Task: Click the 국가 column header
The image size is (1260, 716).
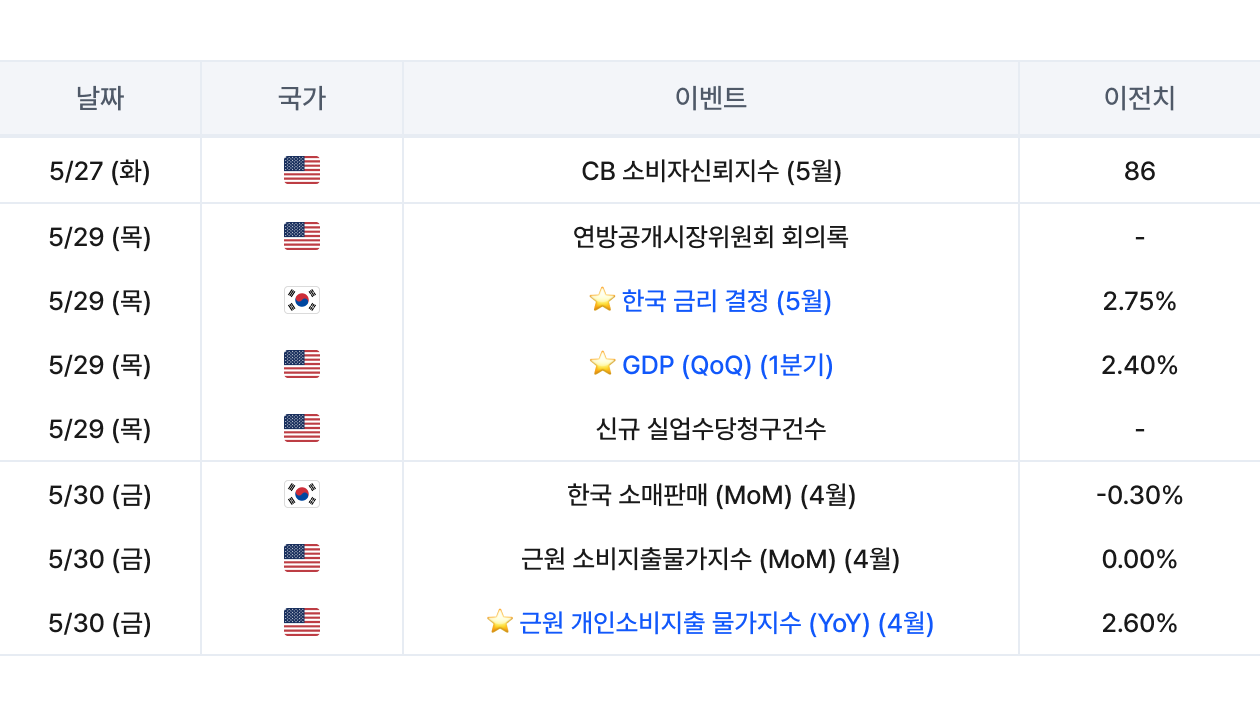Action: click(301, 98)
